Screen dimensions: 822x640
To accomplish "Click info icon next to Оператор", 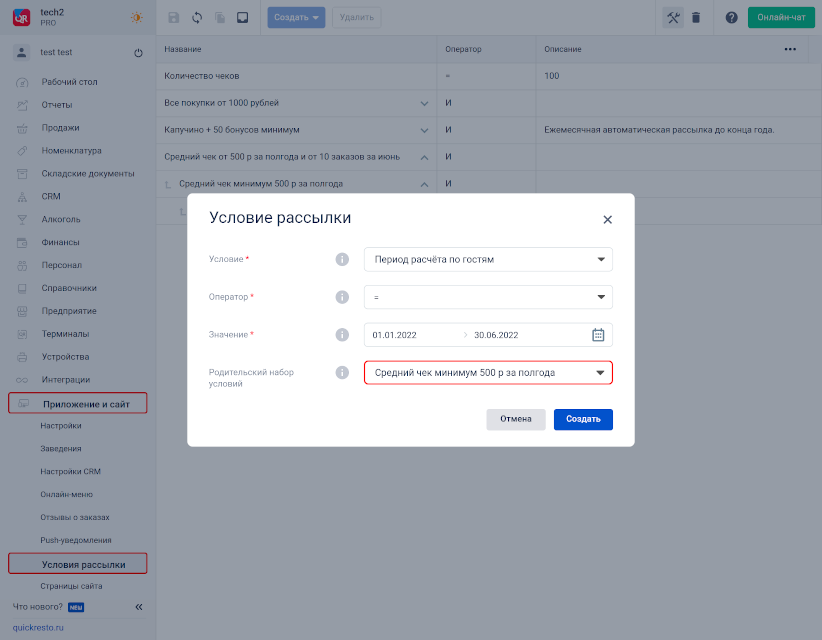I will point(342,297).
